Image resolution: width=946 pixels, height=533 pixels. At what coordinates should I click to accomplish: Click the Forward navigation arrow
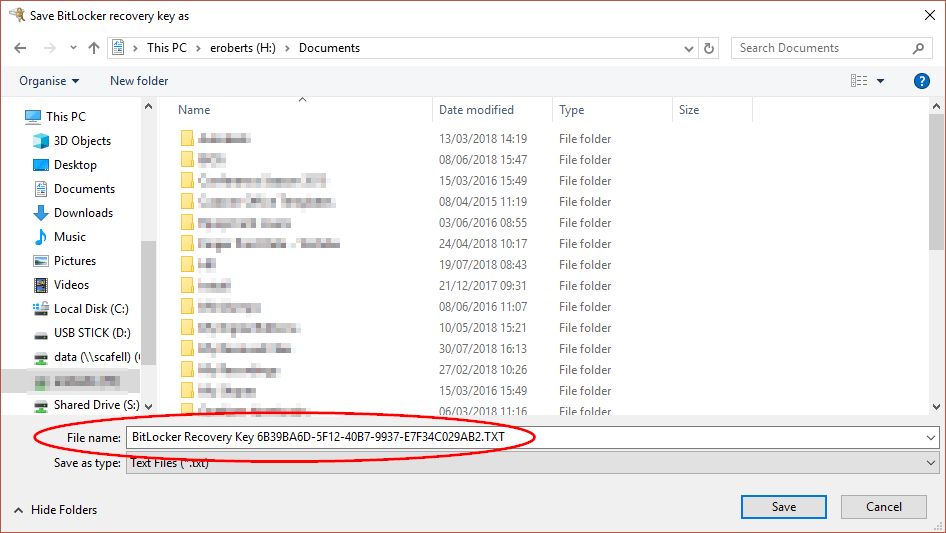click(49, 48)
